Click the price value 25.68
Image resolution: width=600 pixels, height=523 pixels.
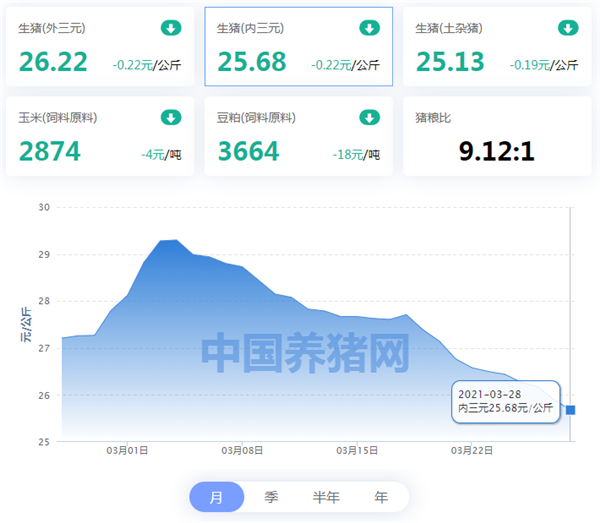point(252,62)
